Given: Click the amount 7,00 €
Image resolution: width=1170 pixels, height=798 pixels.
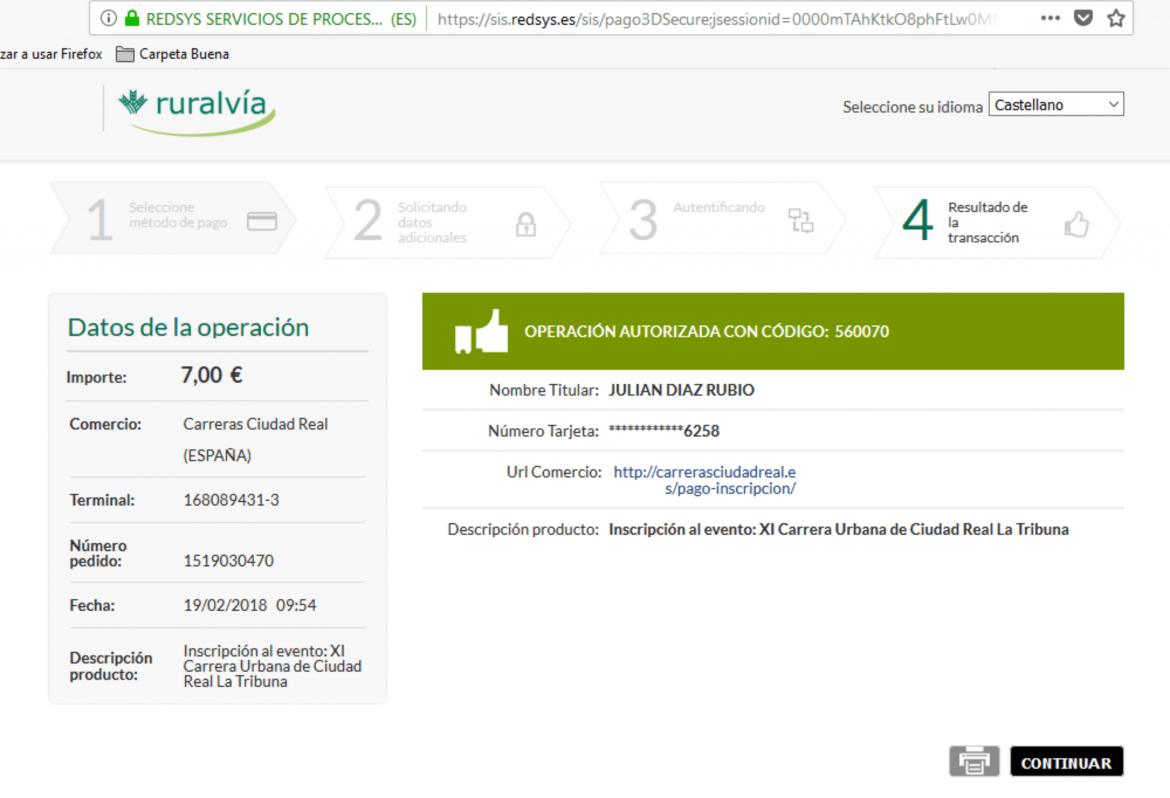Looking at the screenshot, I should (x=212, y=375).
